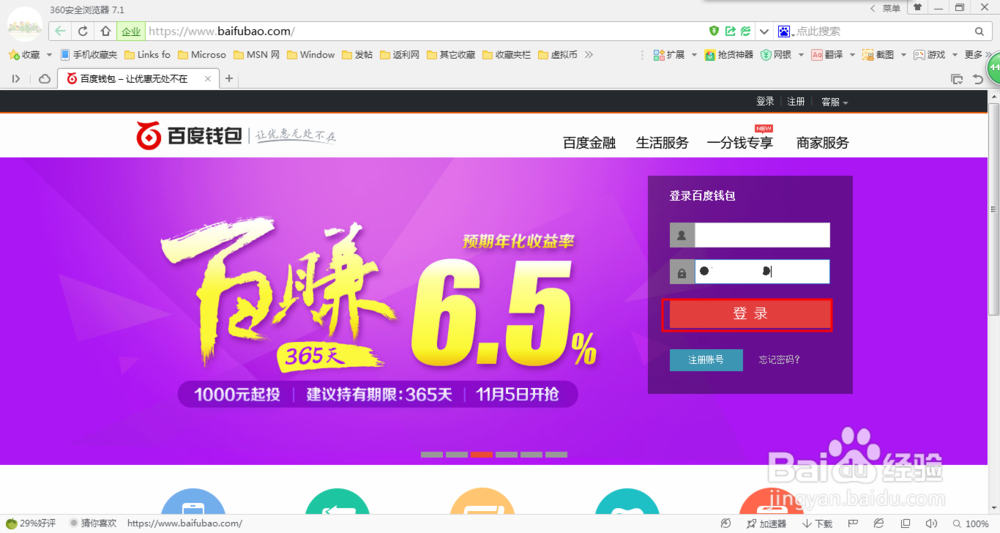Open the 发帖 bookmark folder
The width and height of the screenshot is (1000, 533).
(357, 55)
